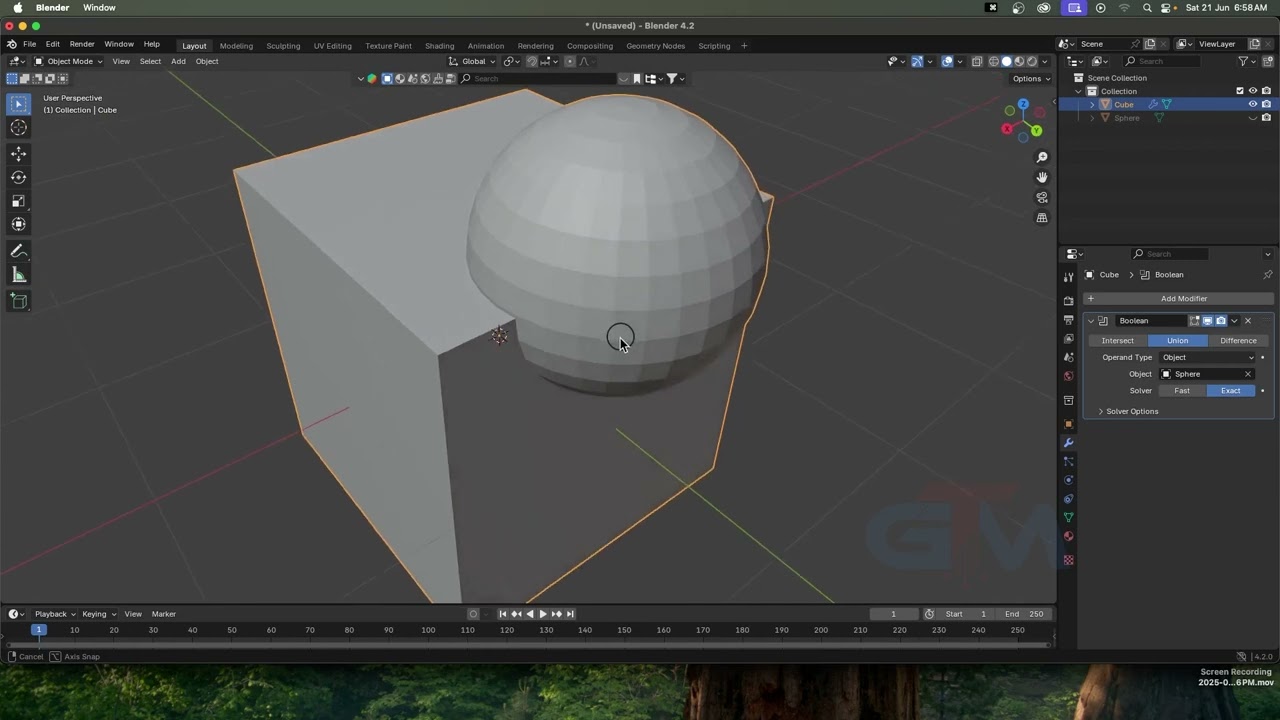Open the Playback menu in timeline

tap(54, 614)
